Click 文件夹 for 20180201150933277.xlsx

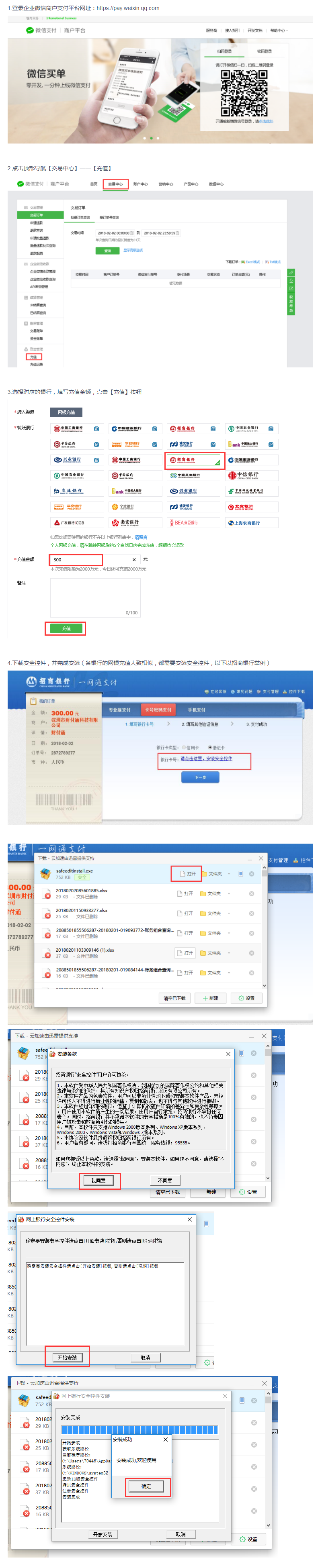(x=211, y=913)
